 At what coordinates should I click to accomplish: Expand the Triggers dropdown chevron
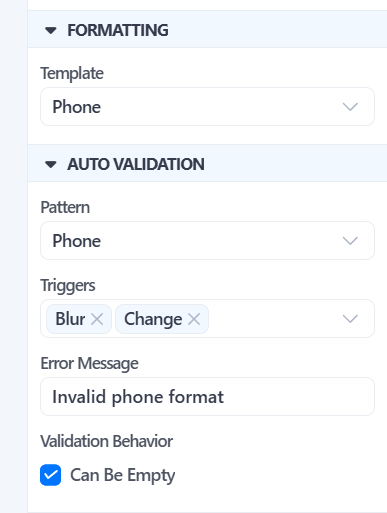point(350,319)
